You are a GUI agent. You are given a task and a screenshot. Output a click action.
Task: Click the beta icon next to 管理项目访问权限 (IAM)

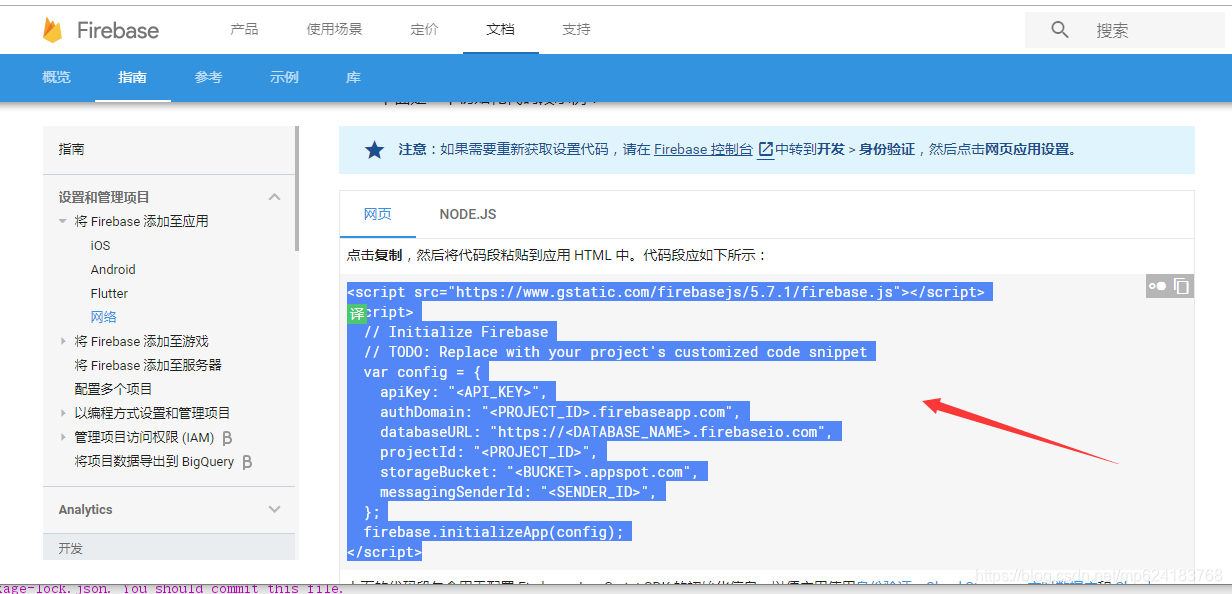[227, 438]
